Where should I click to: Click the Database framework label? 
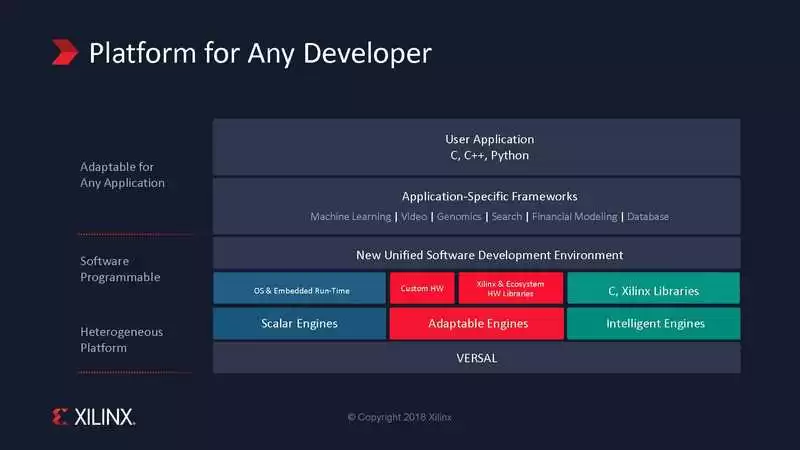648,217
